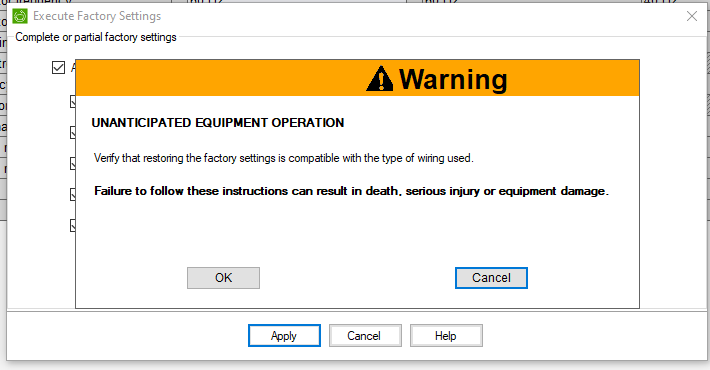Click Apply in Execute Factory Settings
The height and width of the screenshot is (370, 710).
(284, 336)
